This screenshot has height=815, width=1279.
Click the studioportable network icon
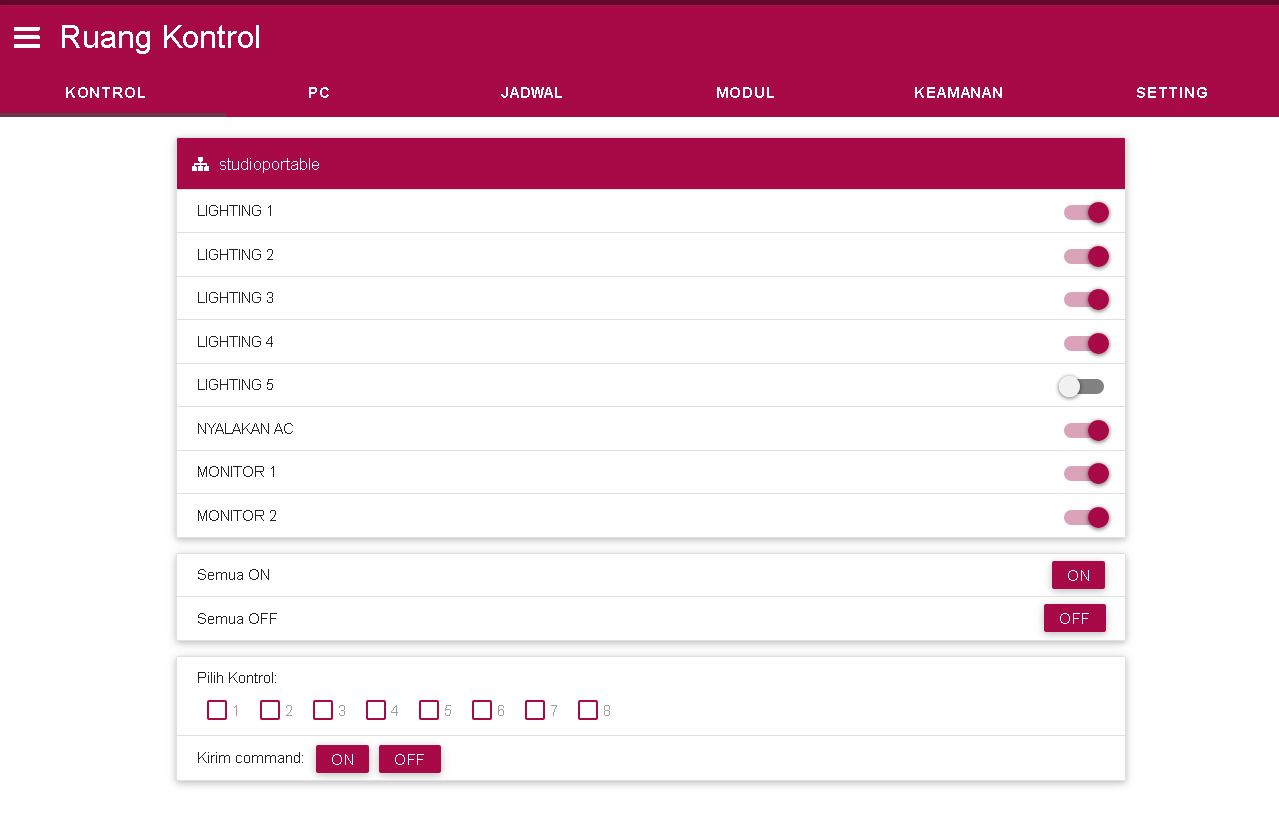[x=200, y=164]
